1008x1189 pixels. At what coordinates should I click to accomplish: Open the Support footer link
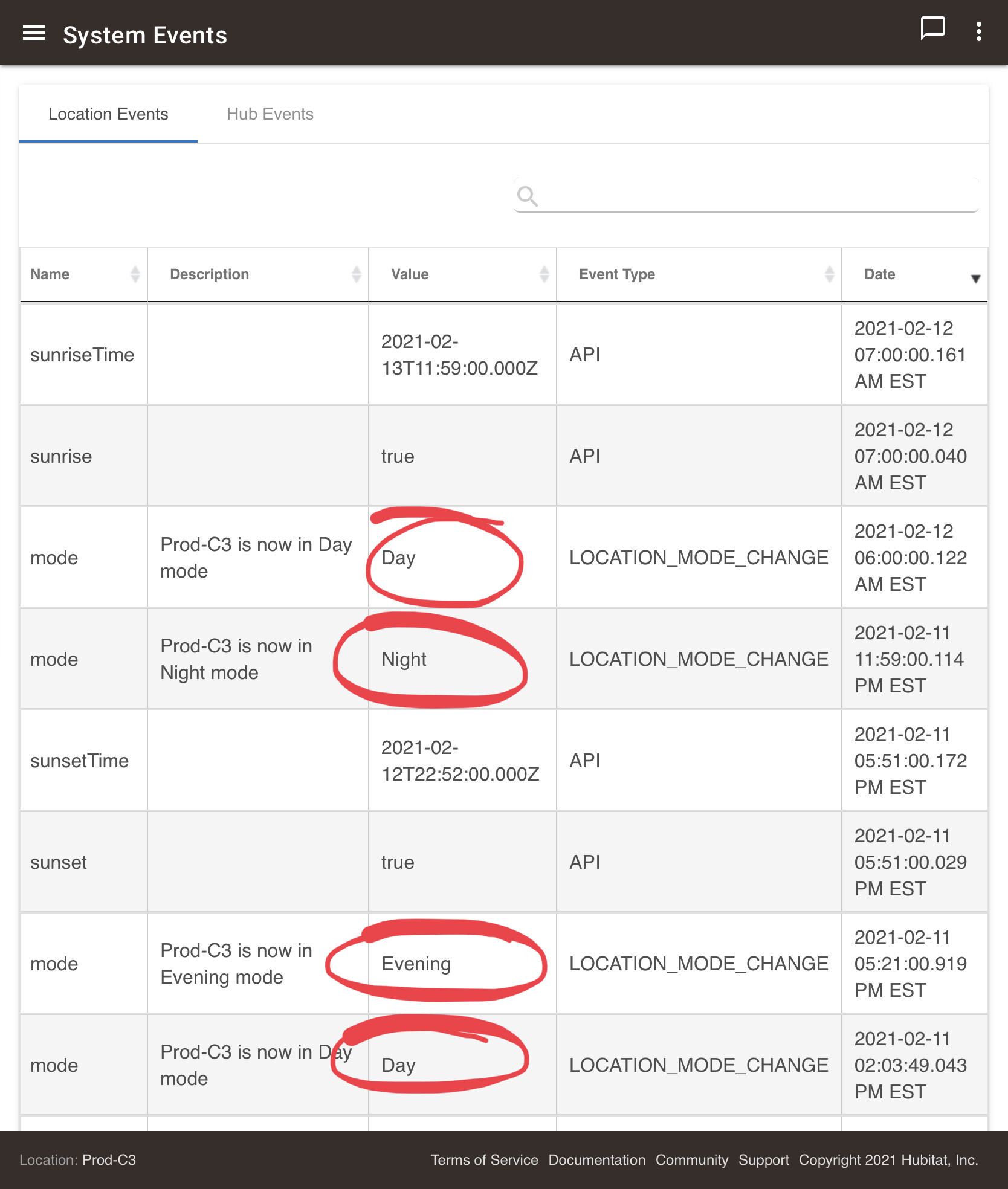click(x=764, y=1160)
